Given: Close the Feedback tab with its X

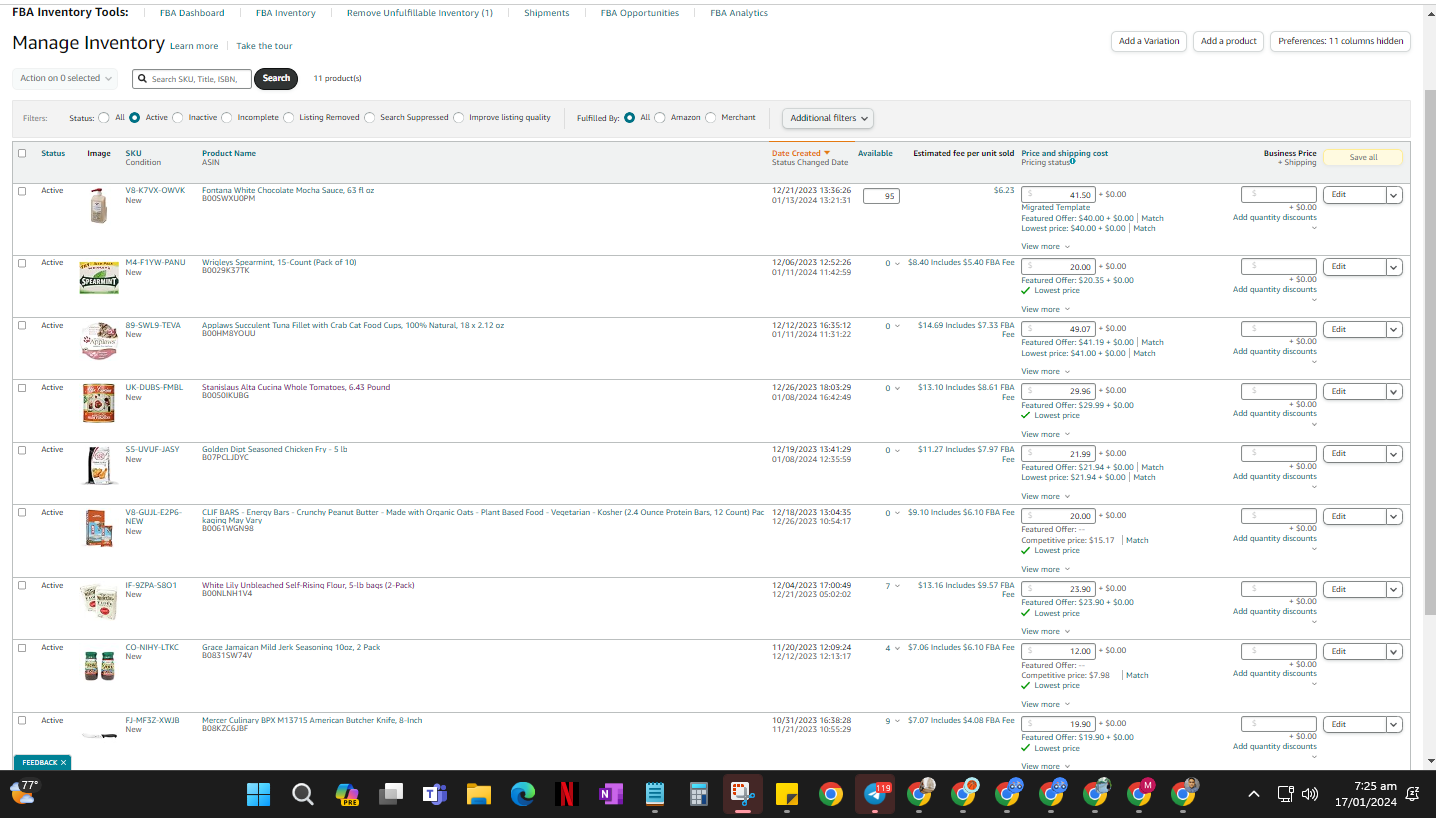Looking at the screenshot, I should click(63, 762).
